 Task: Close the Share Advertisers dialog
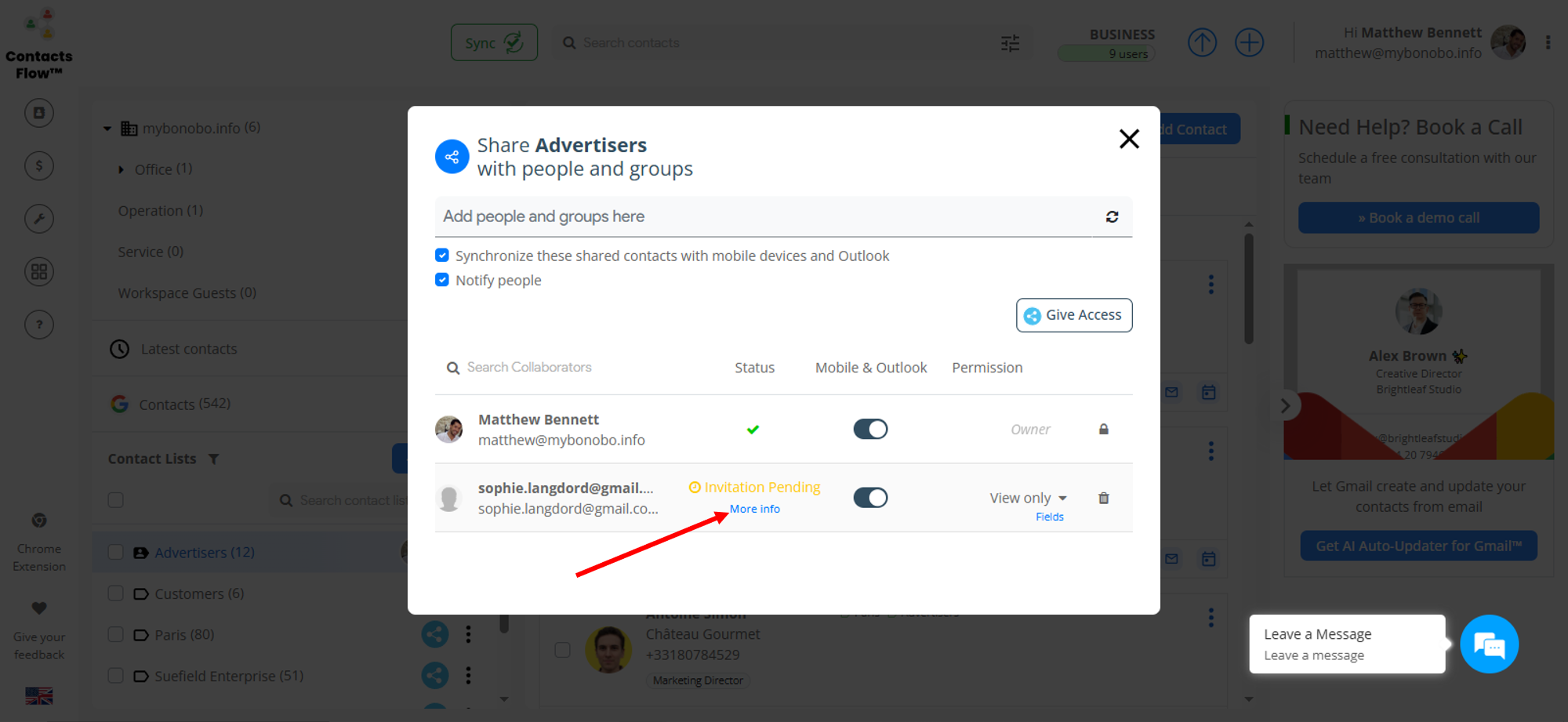[x=1128, y=140]
